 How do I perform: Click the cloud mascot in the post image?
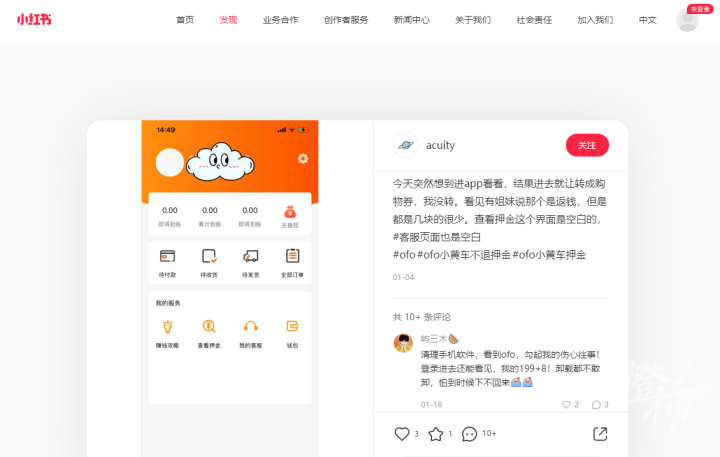[220, 161]
